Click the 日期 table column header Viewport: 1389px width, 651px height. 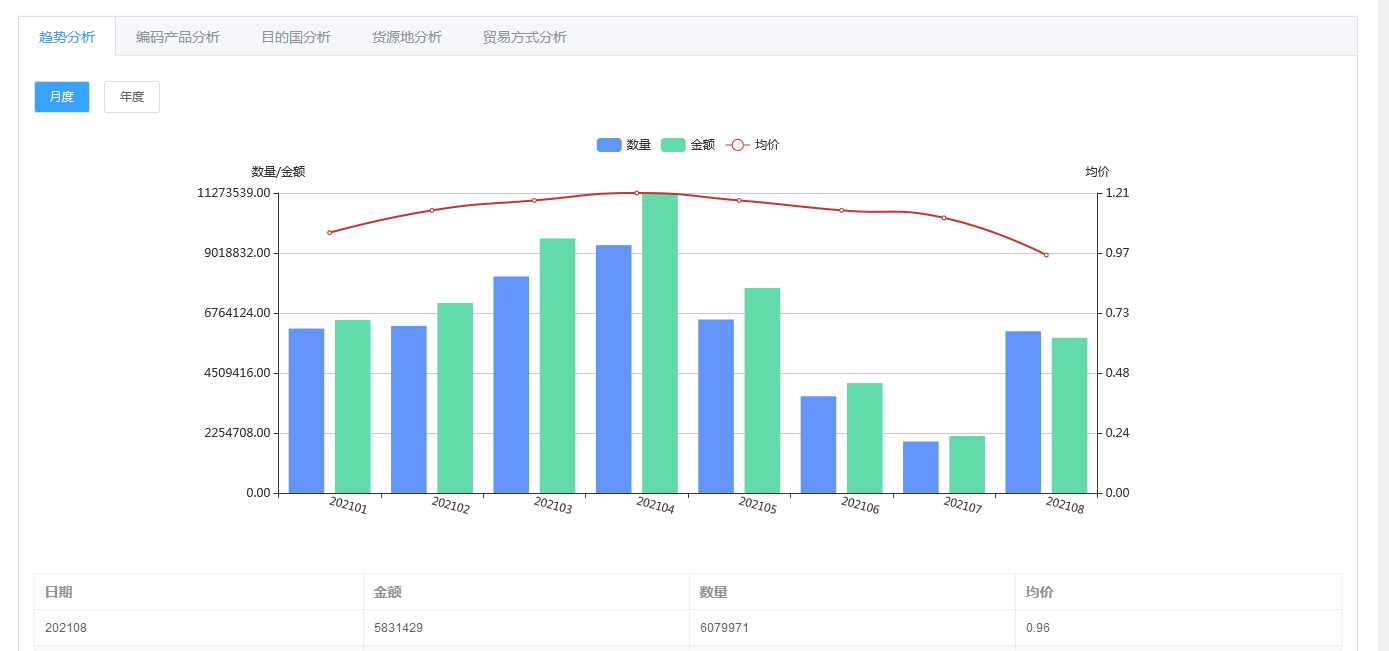point(199,592)
